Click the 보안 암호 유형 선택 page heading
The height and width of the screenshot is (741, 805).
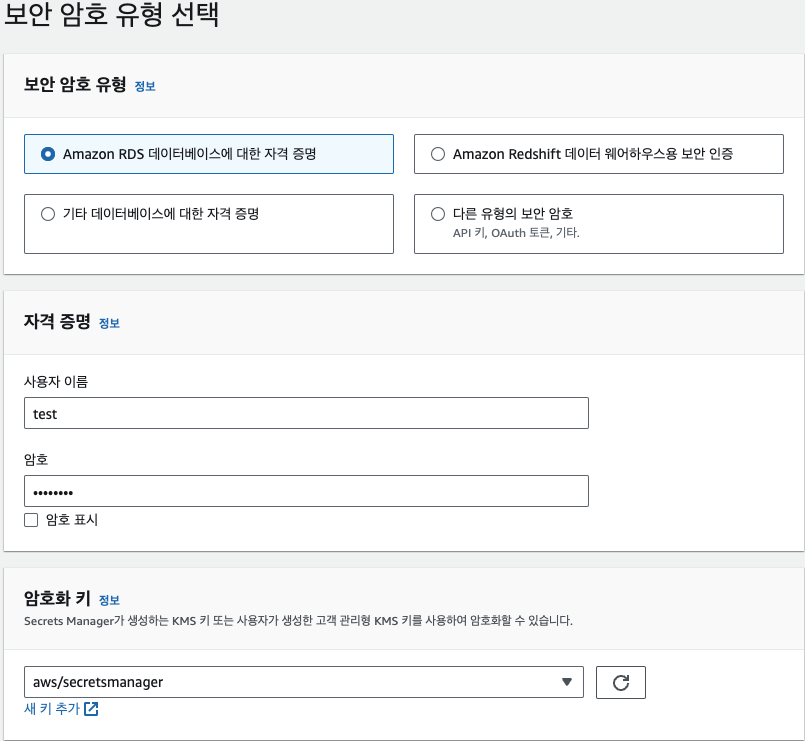[111, 14]
